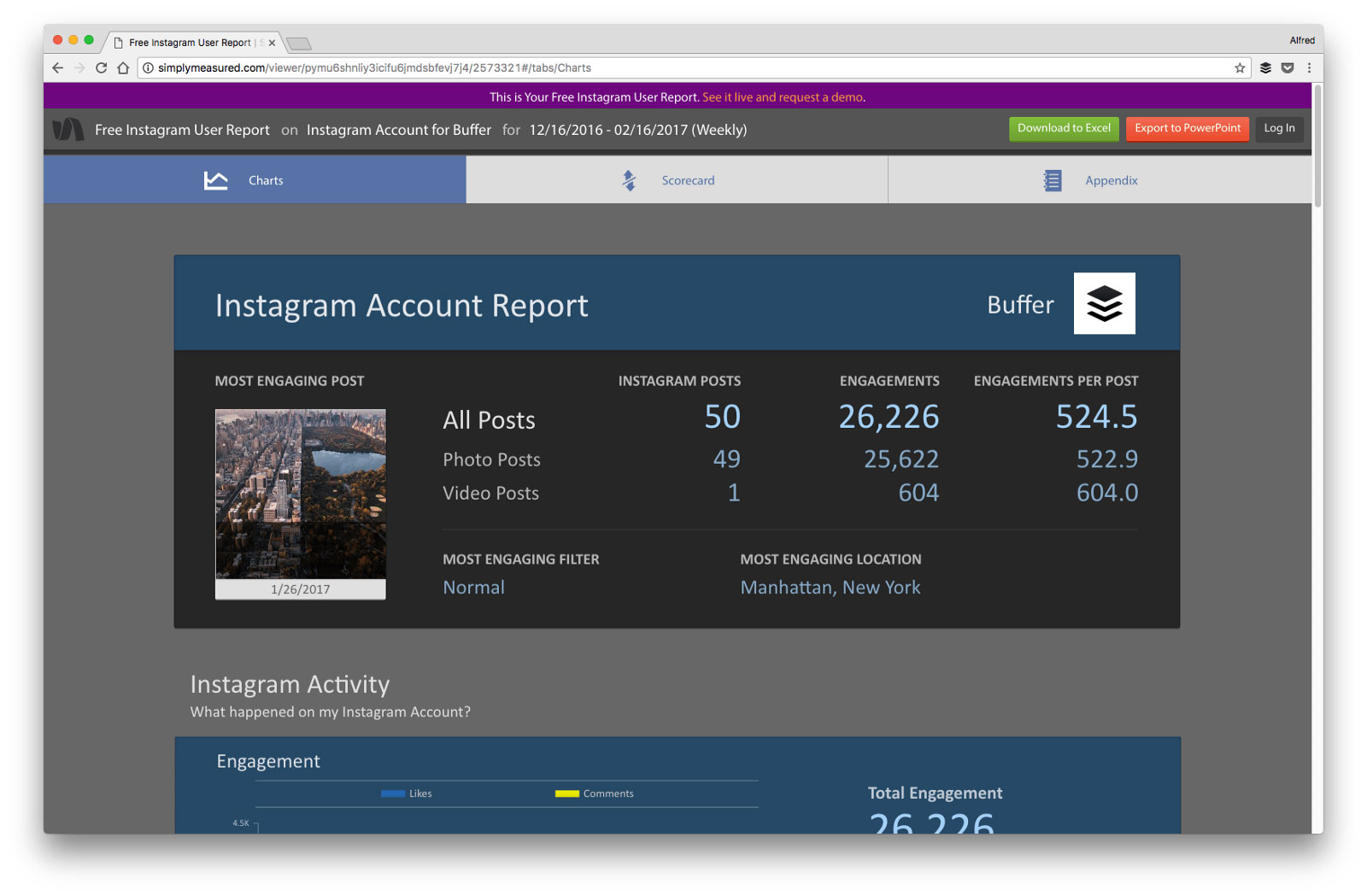Reload the page with the refresh icon
1367x896 pixels.
pos(101,68)
